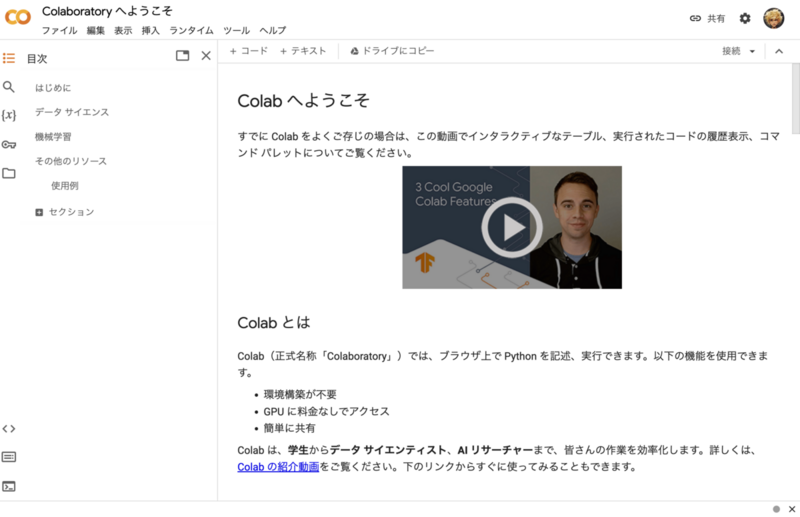Go to 使用例 subsection
The image size is (800, 517).
pyautogui.click(x=65, y=186)
